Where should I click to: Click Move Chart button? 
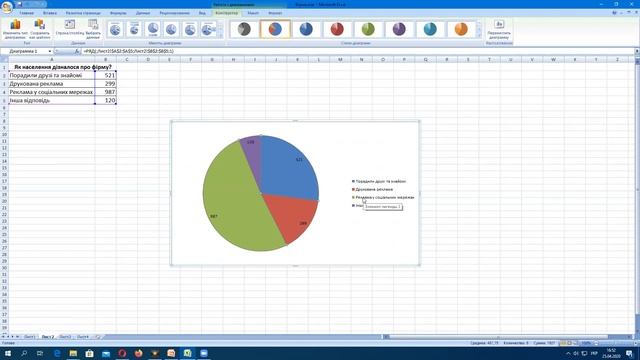tap(499, 29)
